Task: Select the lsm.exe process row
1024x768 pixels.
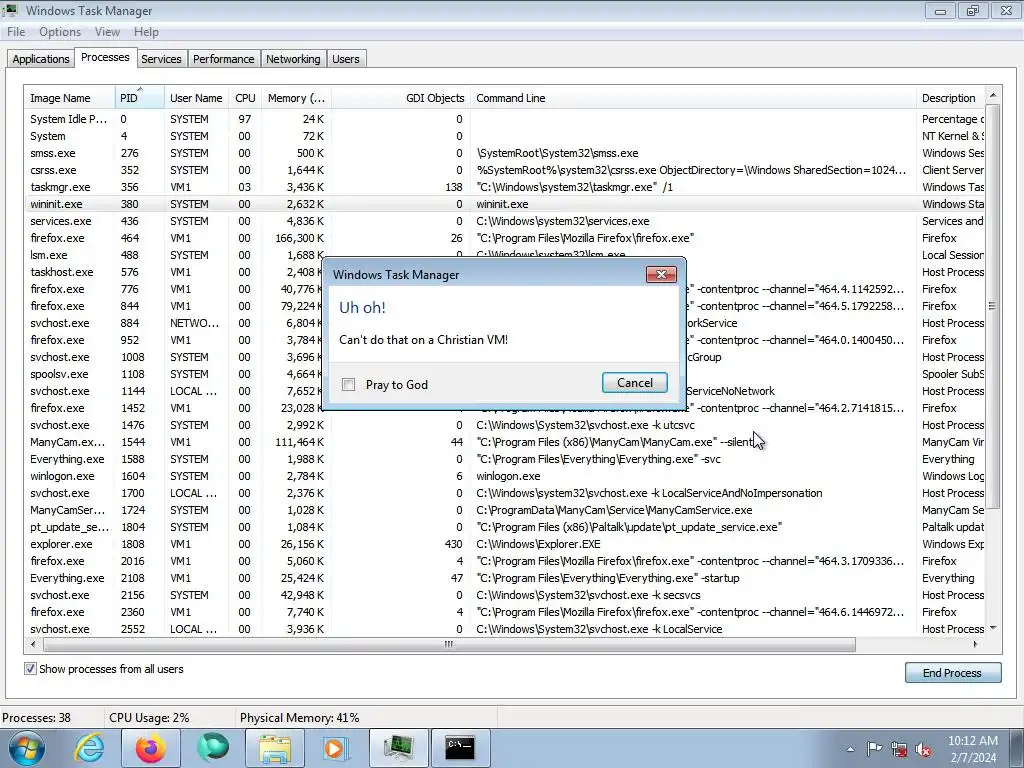Action: pyautogui.click(x=173, y=255)
